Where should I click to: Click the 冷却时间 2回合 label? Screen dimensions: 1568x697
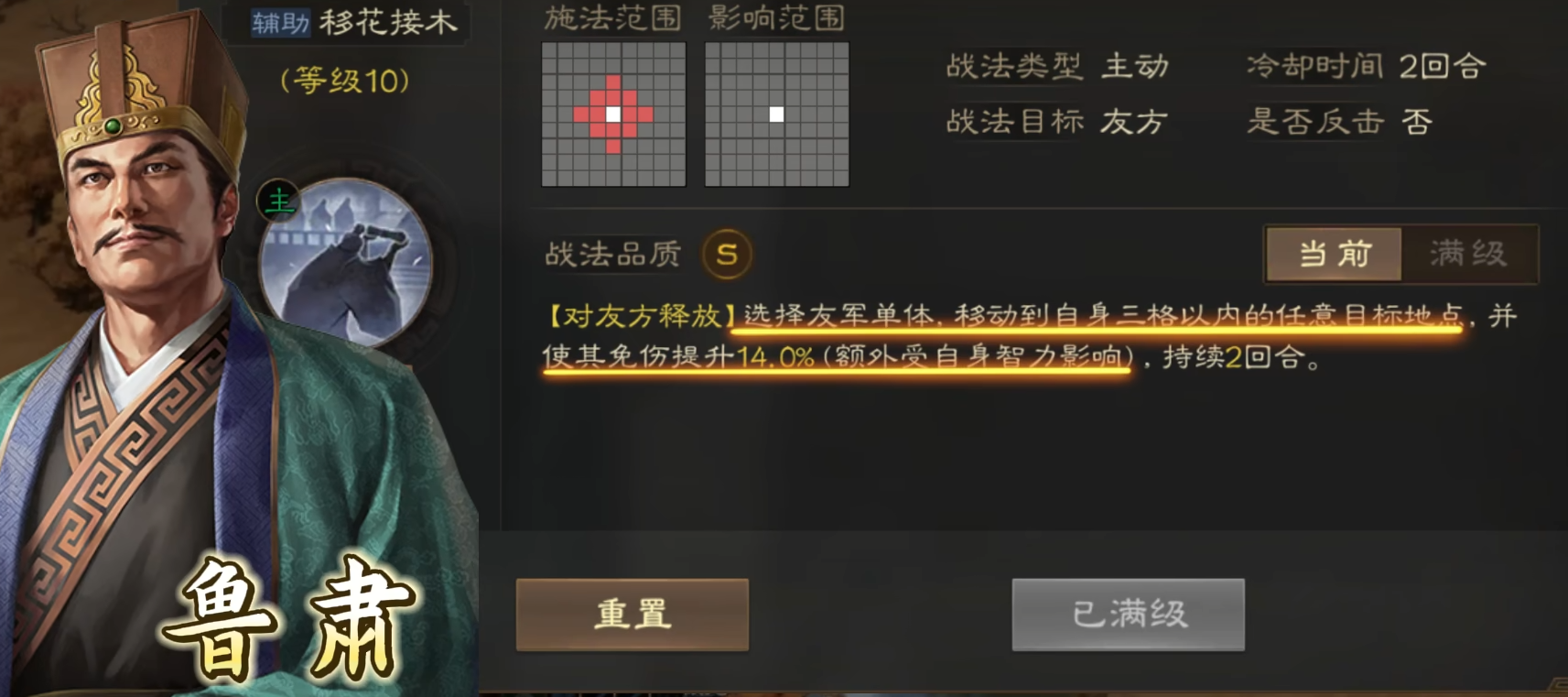[x=1366, y=66]
